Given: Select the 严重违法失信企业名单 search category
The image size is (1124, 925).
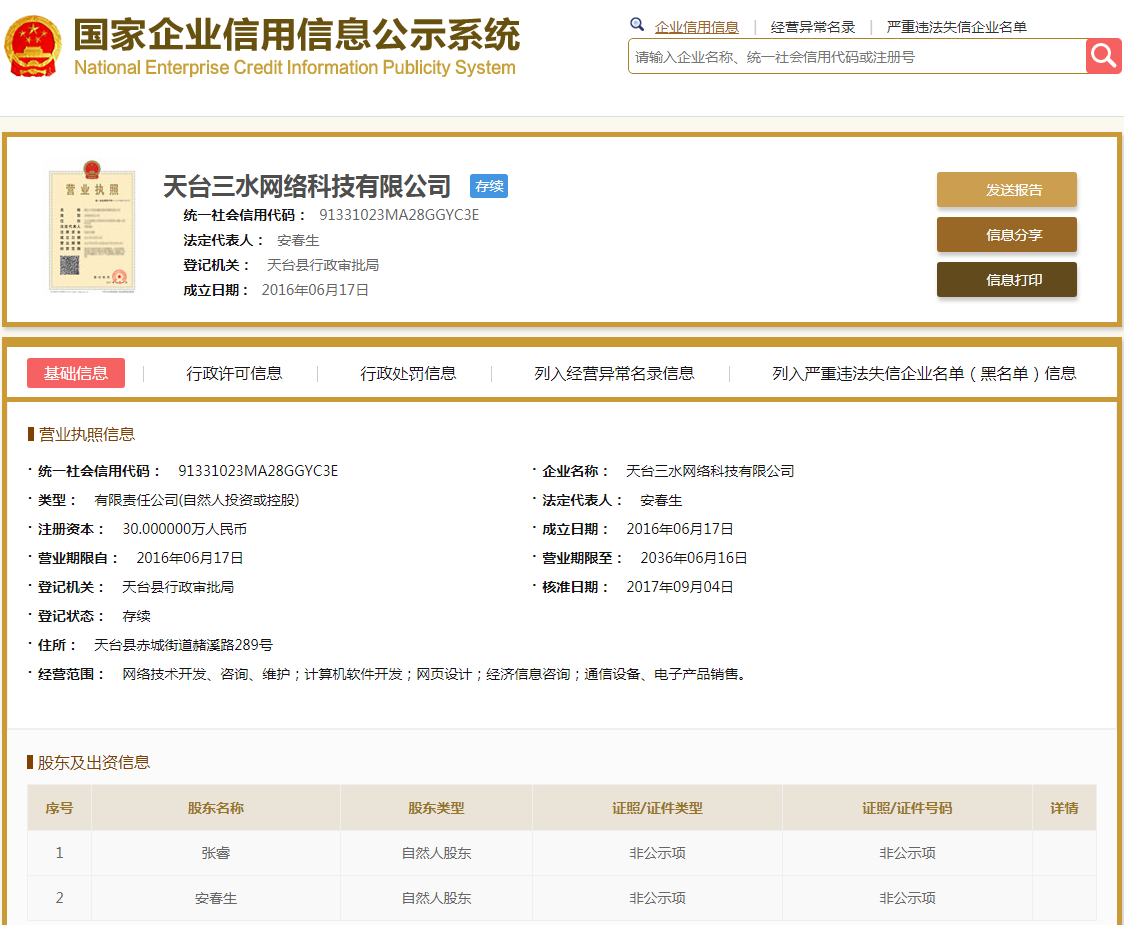Looking at the screenshot, I should (x=956, y=27).
